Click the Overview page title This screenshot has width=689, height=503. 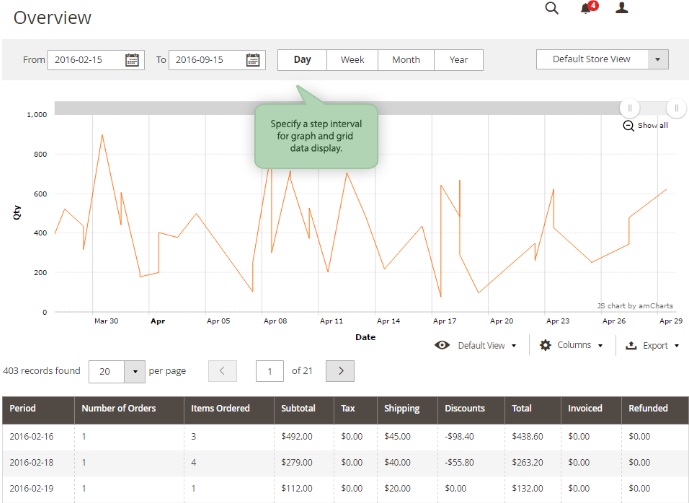52,18
